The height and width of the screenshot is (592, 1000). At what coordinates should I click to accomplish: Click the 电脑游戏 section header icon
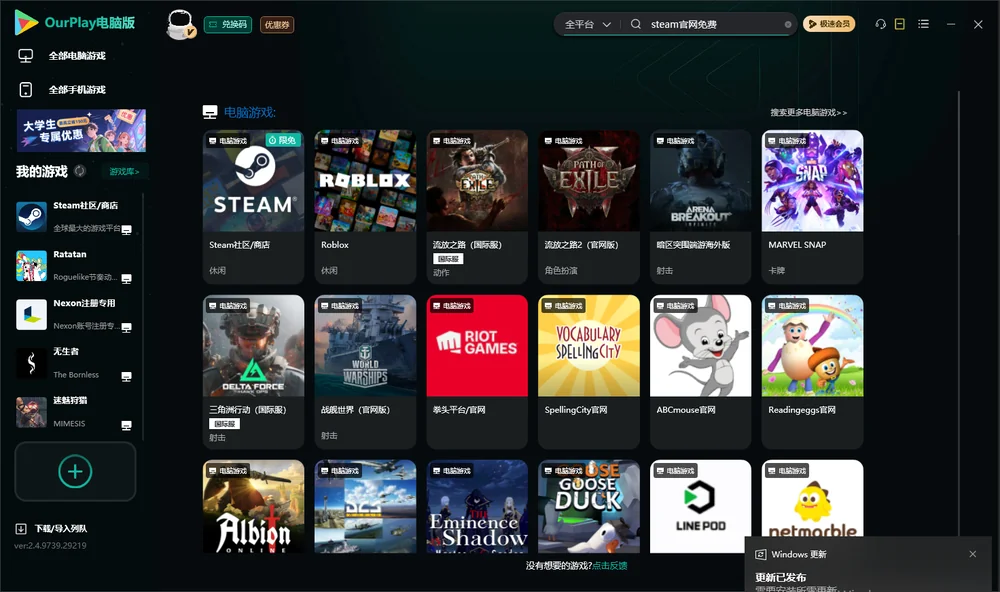(210, 112)
